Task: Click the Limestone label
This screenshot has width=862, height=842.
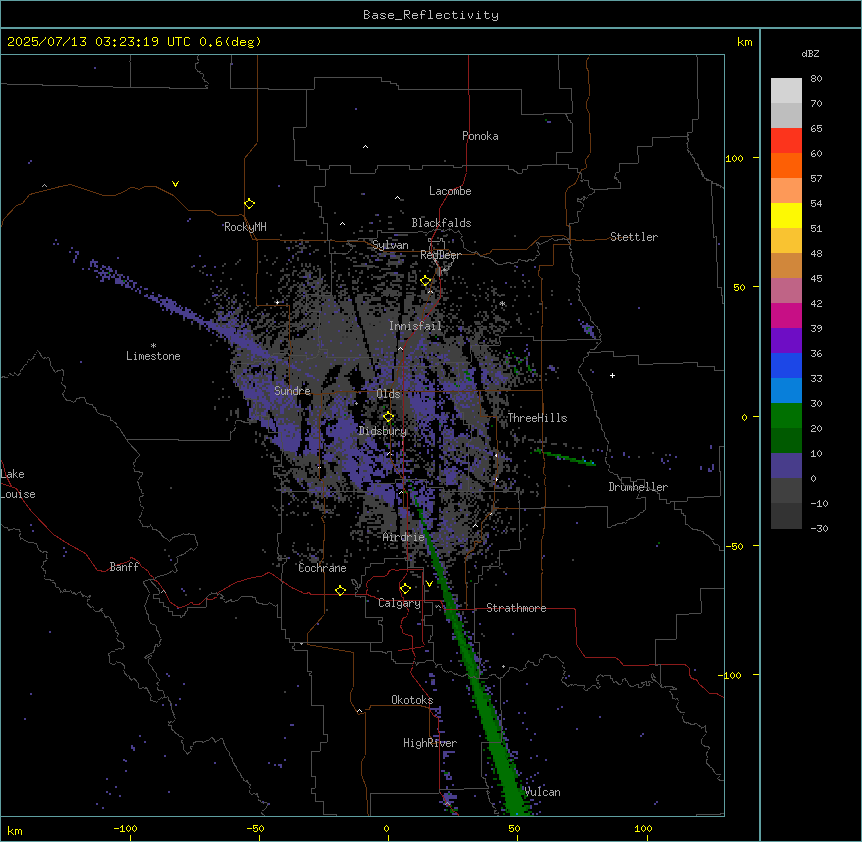Action: click(153, 356)
